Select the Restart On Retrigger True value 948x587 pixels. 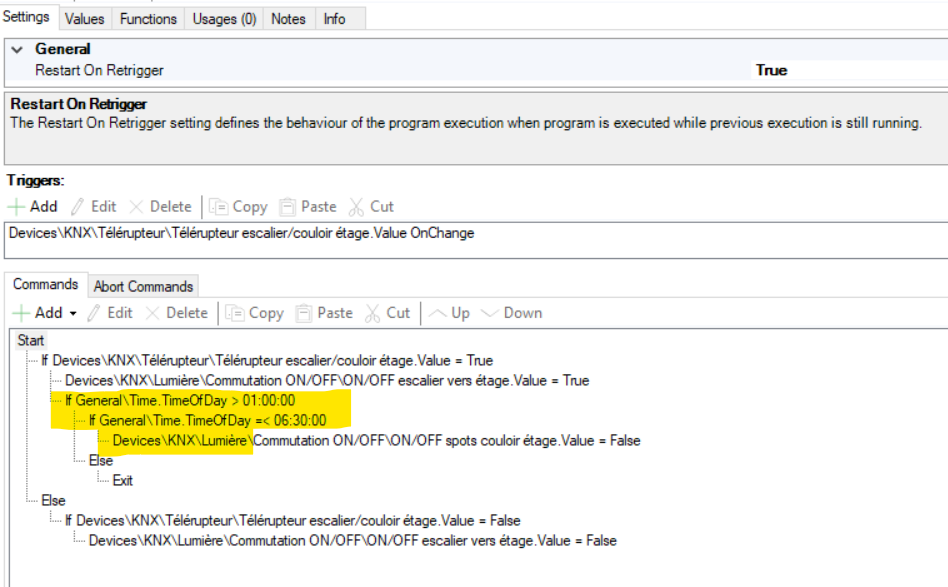tap(771, 70)
